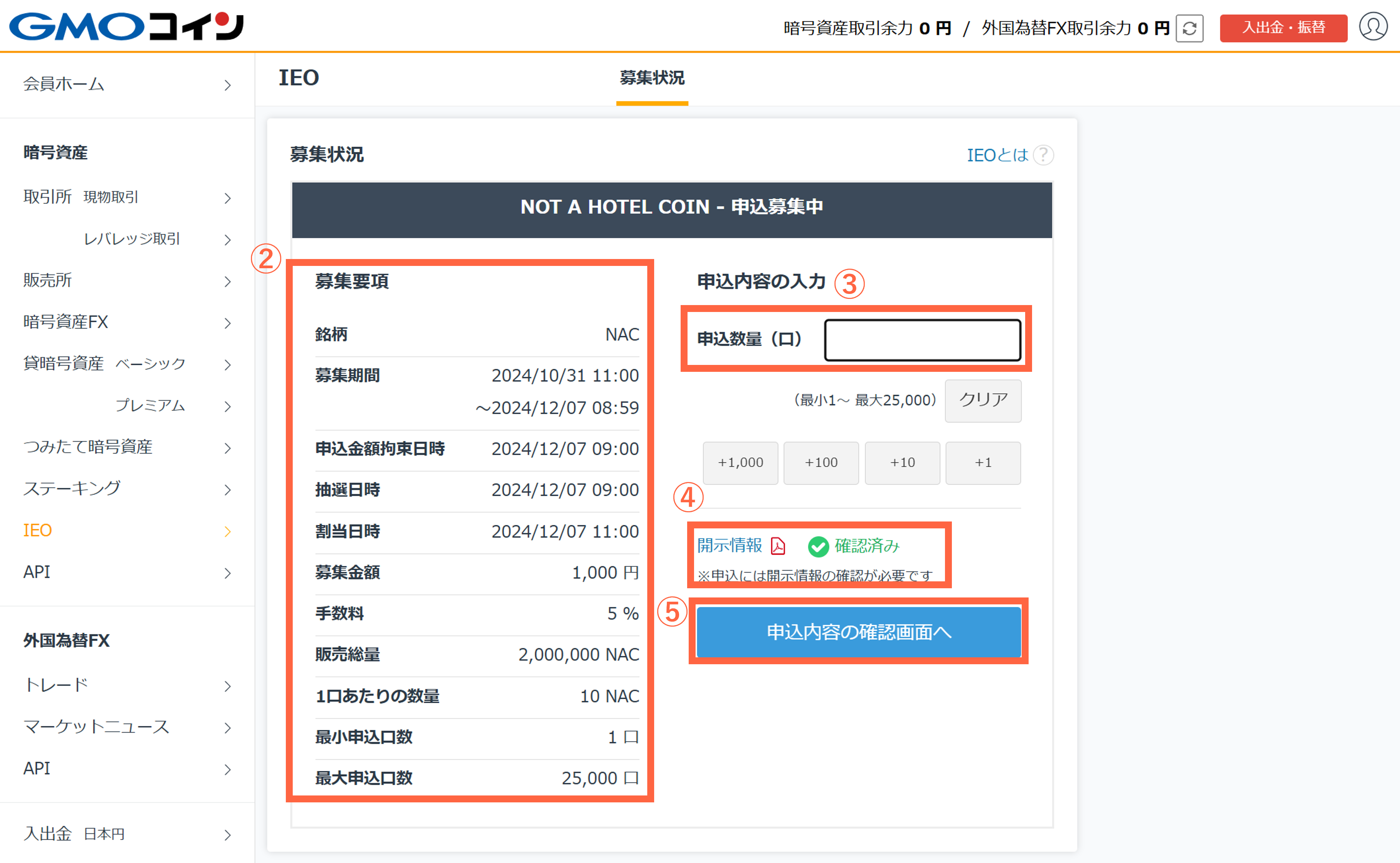Click the GMO Coin logo
Viewport: 1400px width, 863px height.
click(x=127, y=26)
